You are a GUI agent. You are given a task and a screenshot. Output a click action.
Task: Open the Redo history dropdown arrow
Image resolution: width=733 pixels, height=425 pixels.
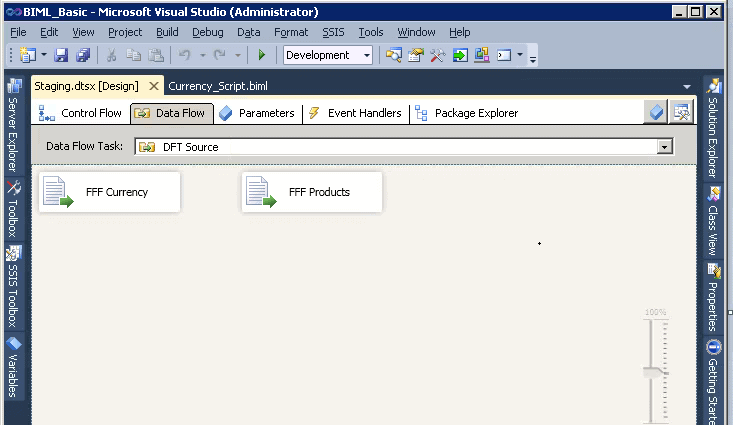point(237,55)
